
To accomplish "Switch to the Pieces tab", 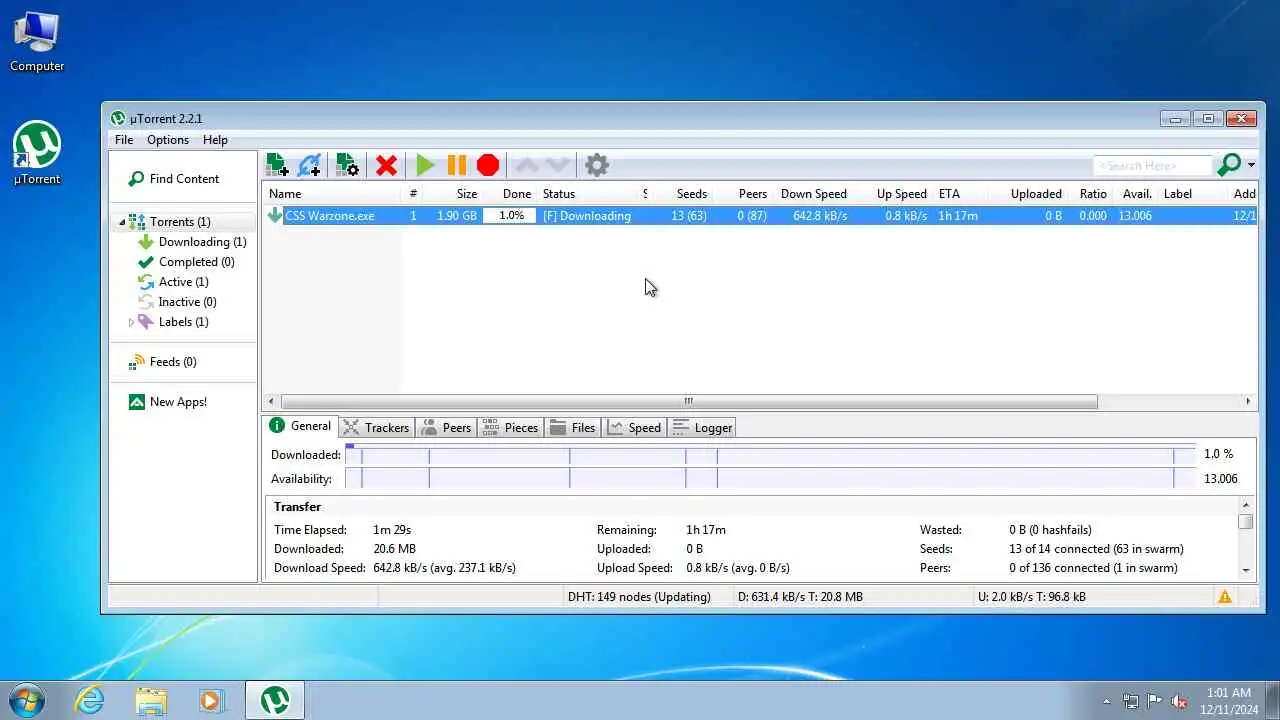I will 510,428.
